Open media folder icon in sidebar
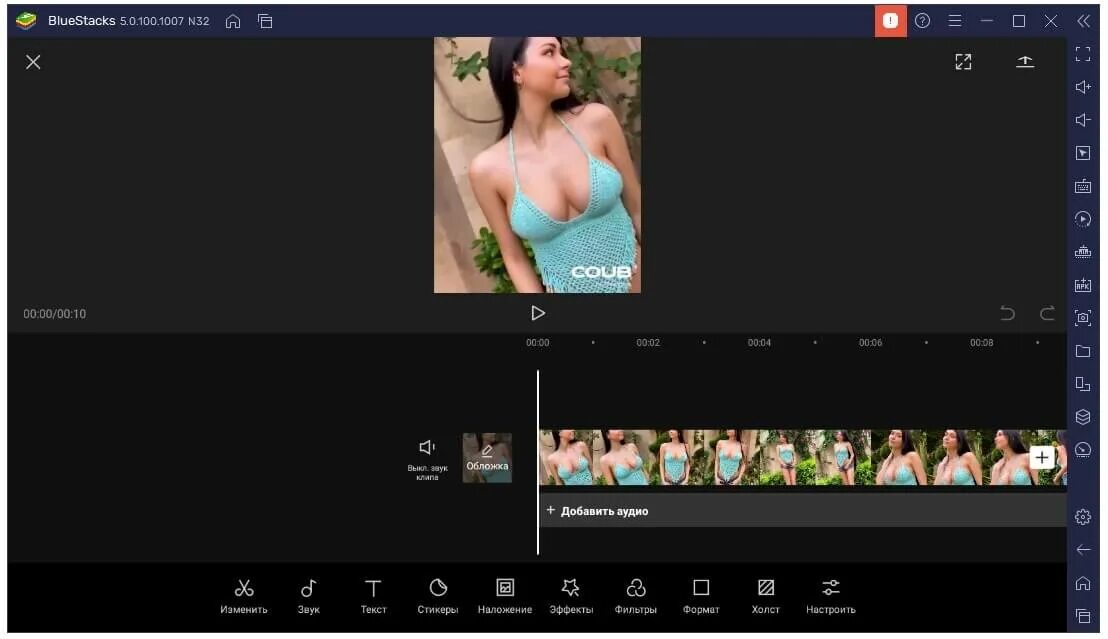Screen dimensions: 1108x639 (1083, 351)
